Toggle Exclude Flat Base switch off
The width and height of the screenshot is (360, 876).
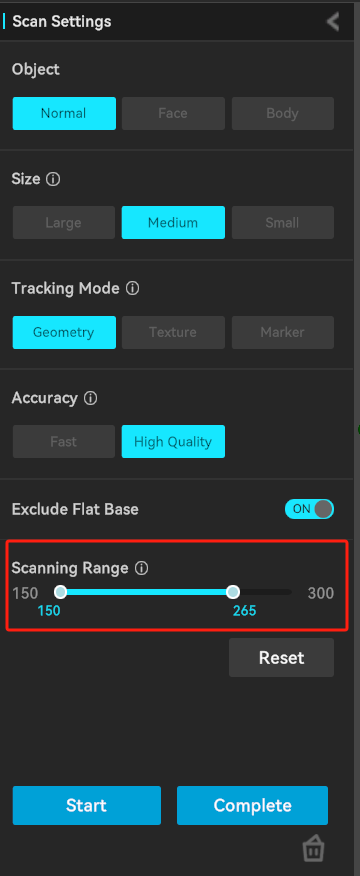309,509
